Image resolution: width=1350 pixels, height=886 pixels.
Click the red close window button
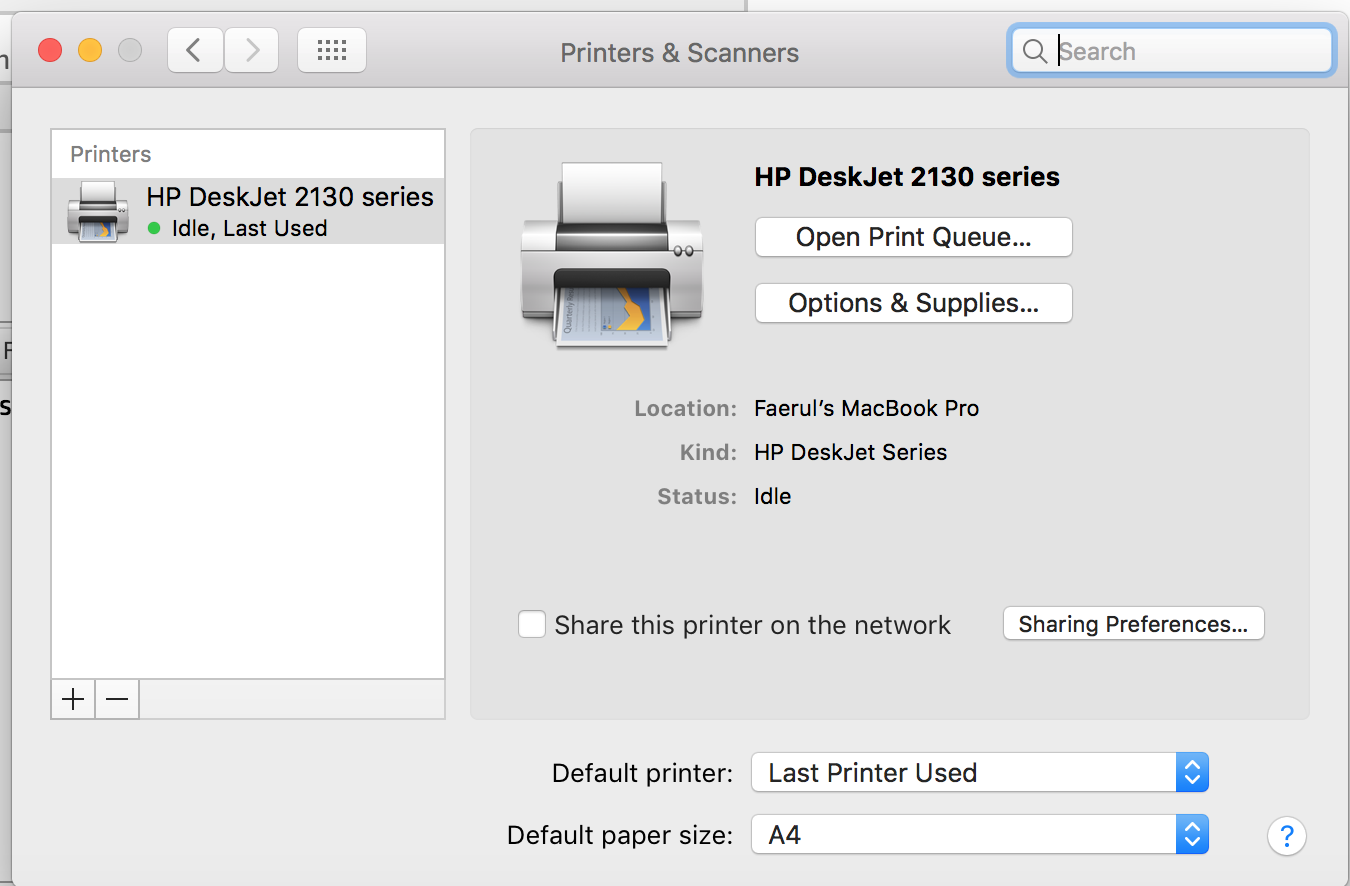coord(50,50)
